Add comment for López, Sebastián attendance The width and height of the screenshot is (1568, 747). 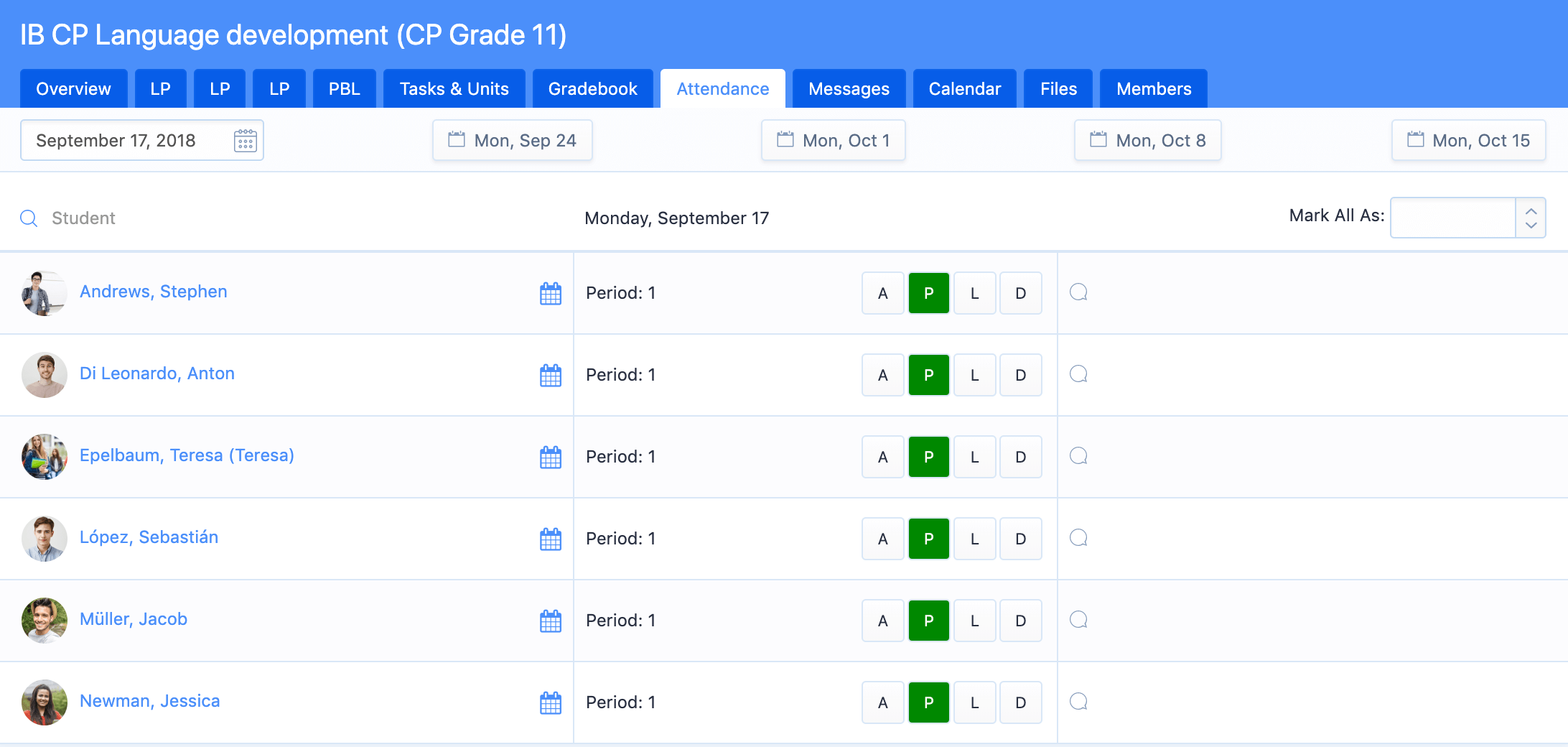(1078, 538)
